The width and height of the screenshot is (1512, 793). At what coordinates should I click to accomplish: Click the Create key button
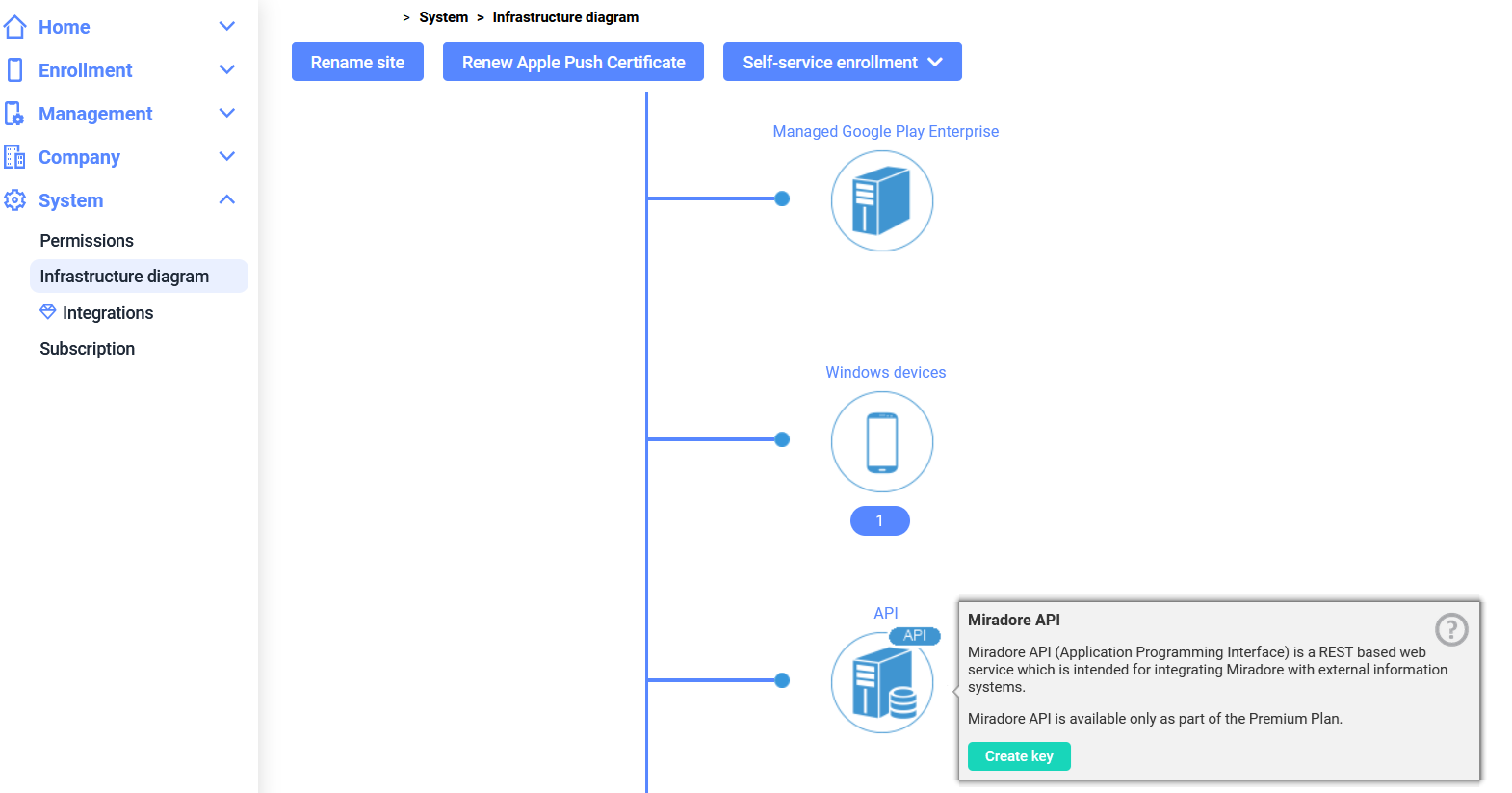pos(1019,756)
